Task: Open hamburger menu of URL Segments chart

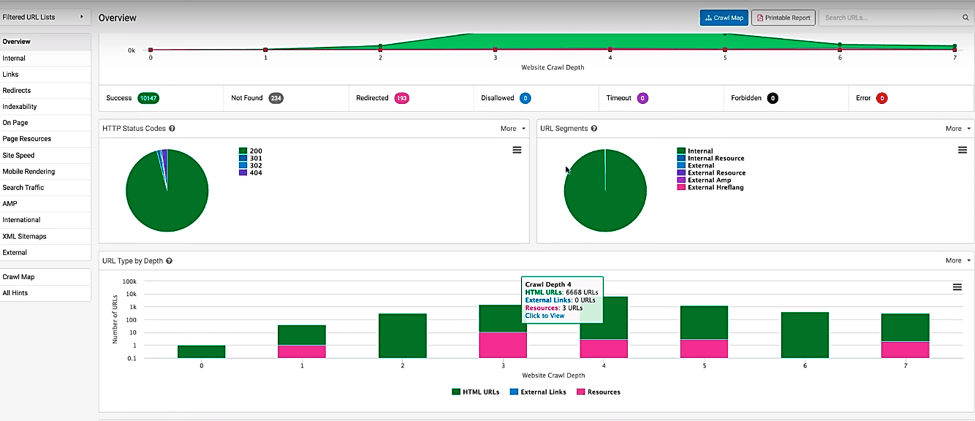Action: [x=962, y=150]
